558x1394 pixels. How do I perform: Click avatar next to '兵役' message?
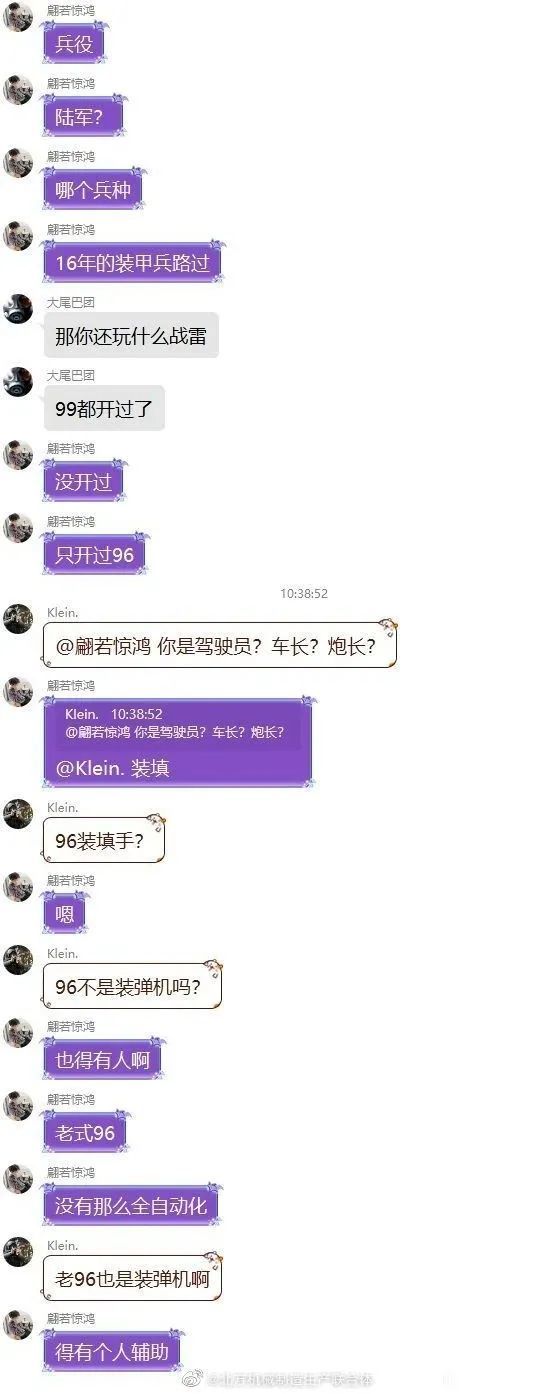(18, 17)
